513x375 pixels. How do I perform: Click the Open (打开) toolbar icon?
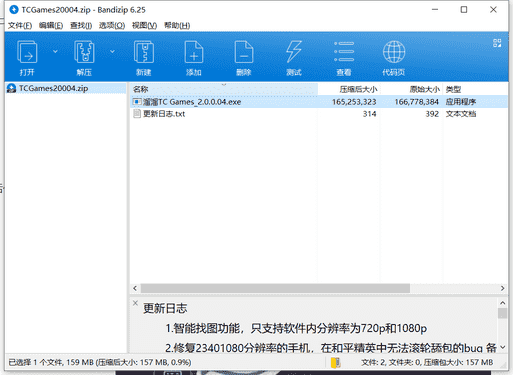[x=27, y=52]
